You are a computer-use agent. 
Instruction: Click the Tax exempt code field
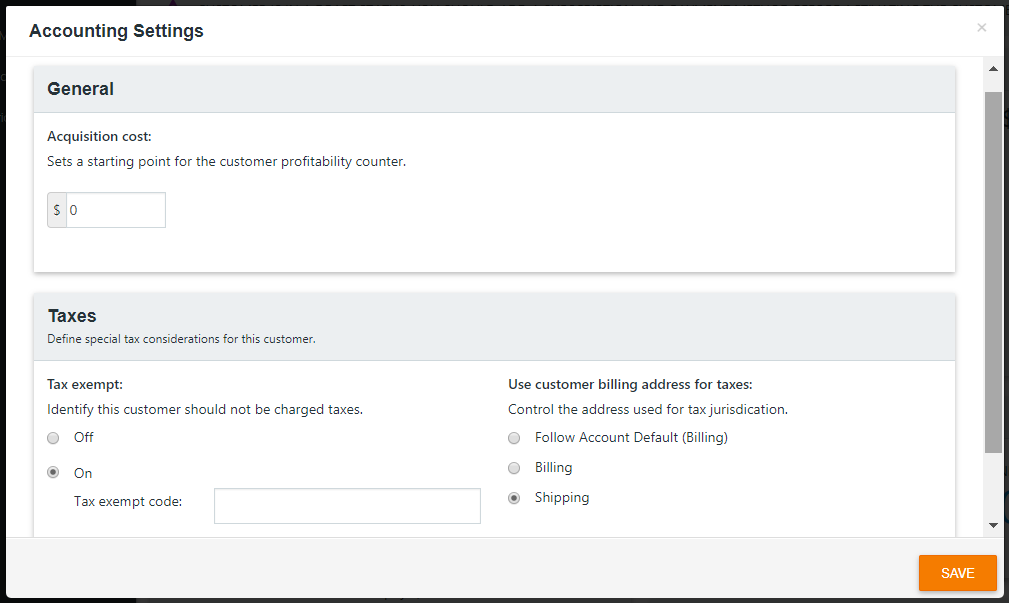coord(347,506)
